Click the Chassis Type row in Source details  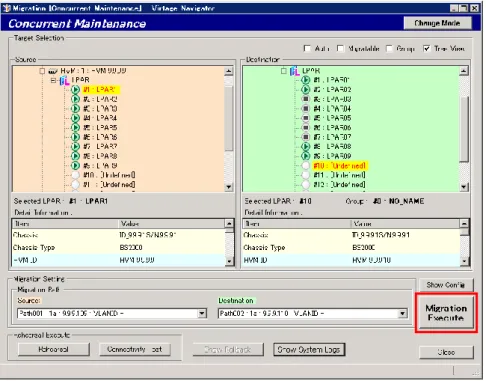[119, 248]
